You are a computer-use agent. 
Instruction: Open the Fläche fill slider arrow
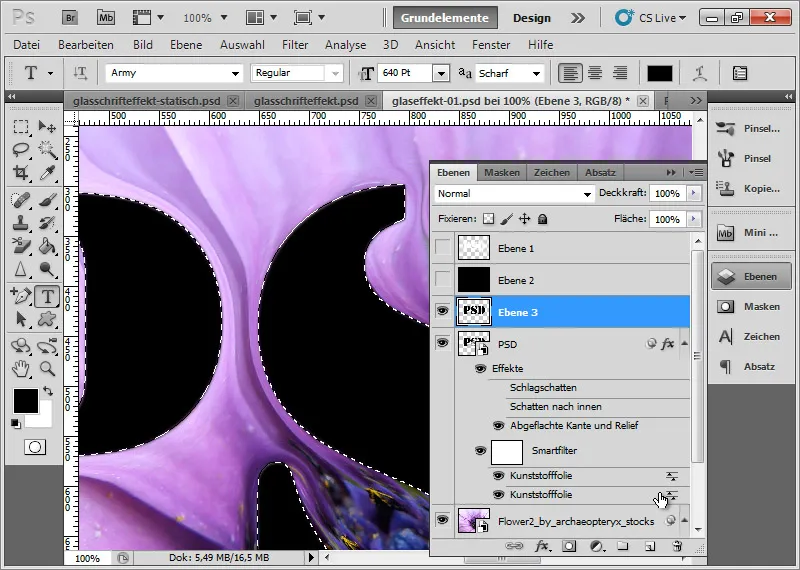click(693, 219)
